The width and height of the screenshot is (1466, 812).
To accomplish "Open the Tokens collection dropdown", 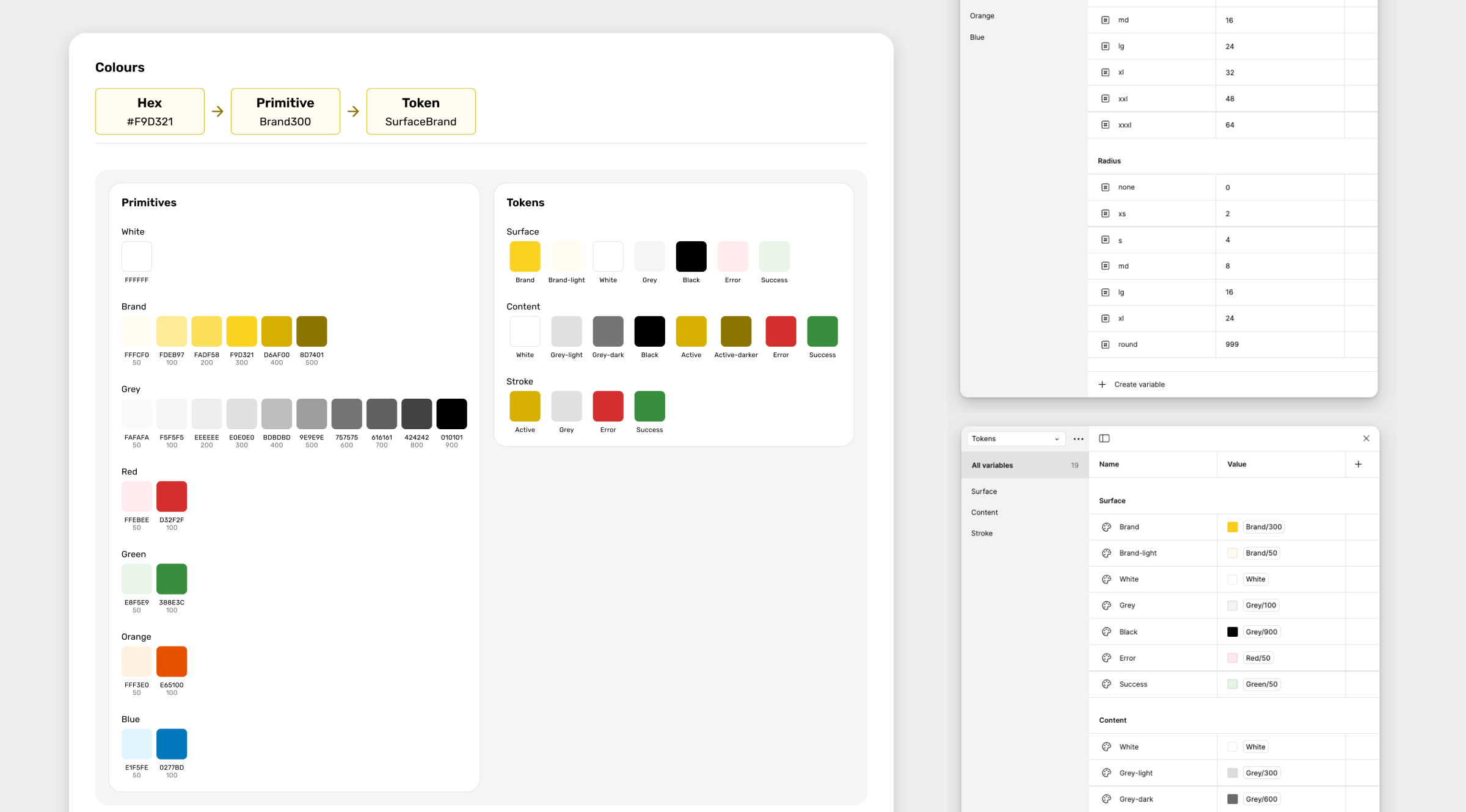I will coord(1015,439).
